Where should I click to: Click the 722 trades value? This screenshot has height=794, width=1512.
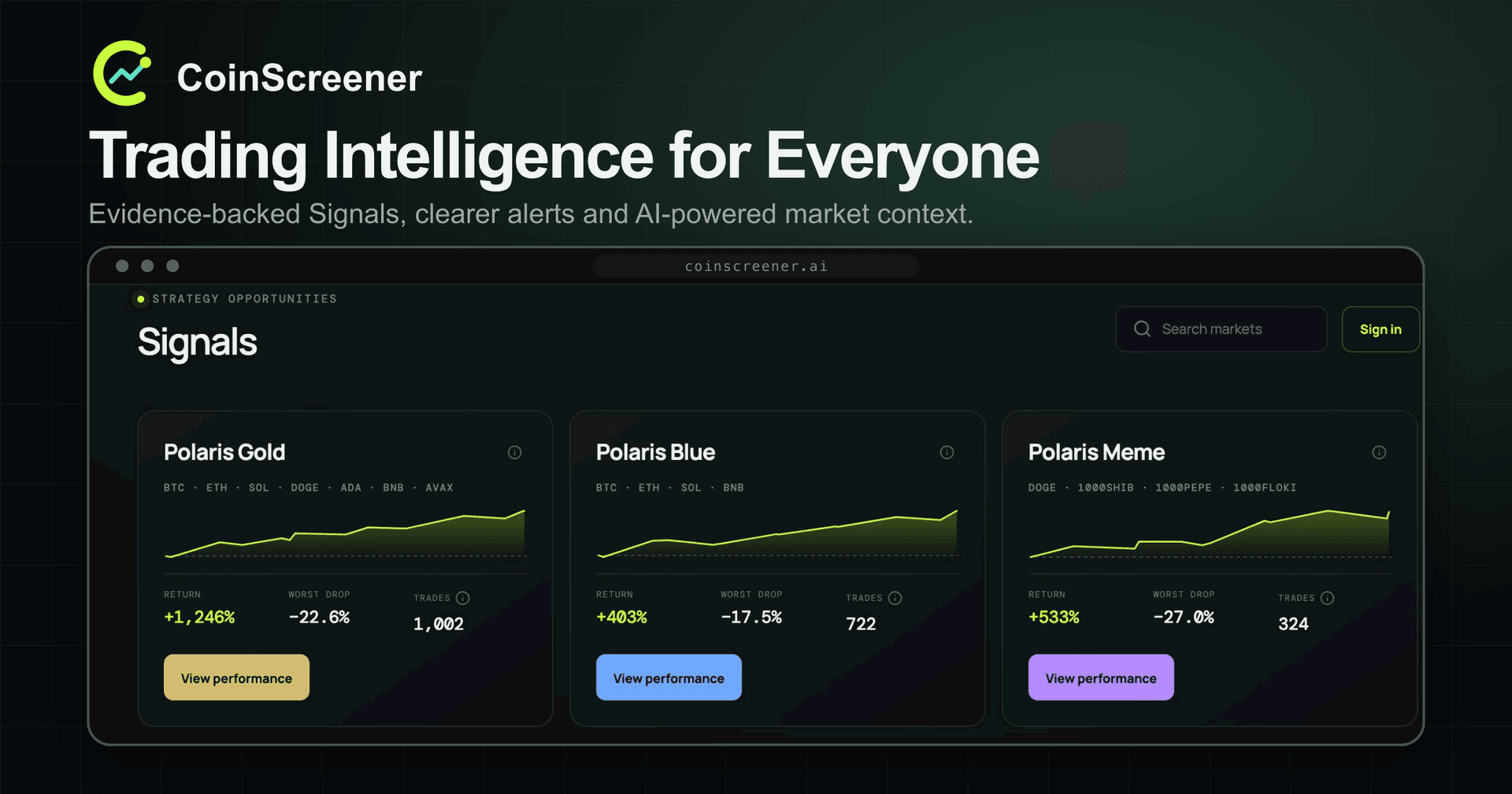coord(861,624)
